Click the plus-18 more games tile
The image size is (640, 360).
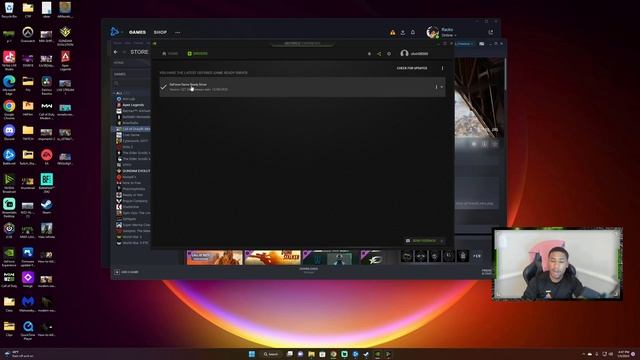coord(477,256)
